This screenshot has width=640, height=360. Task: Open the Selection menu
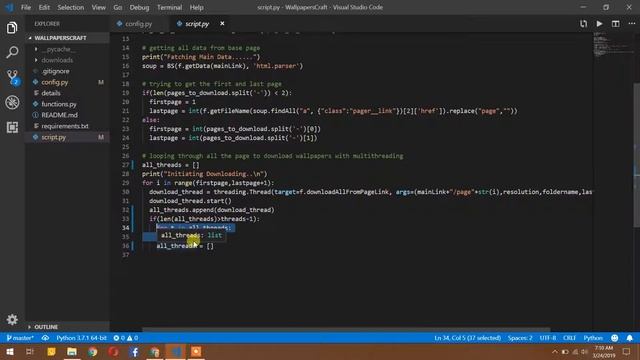coord(71,7)
